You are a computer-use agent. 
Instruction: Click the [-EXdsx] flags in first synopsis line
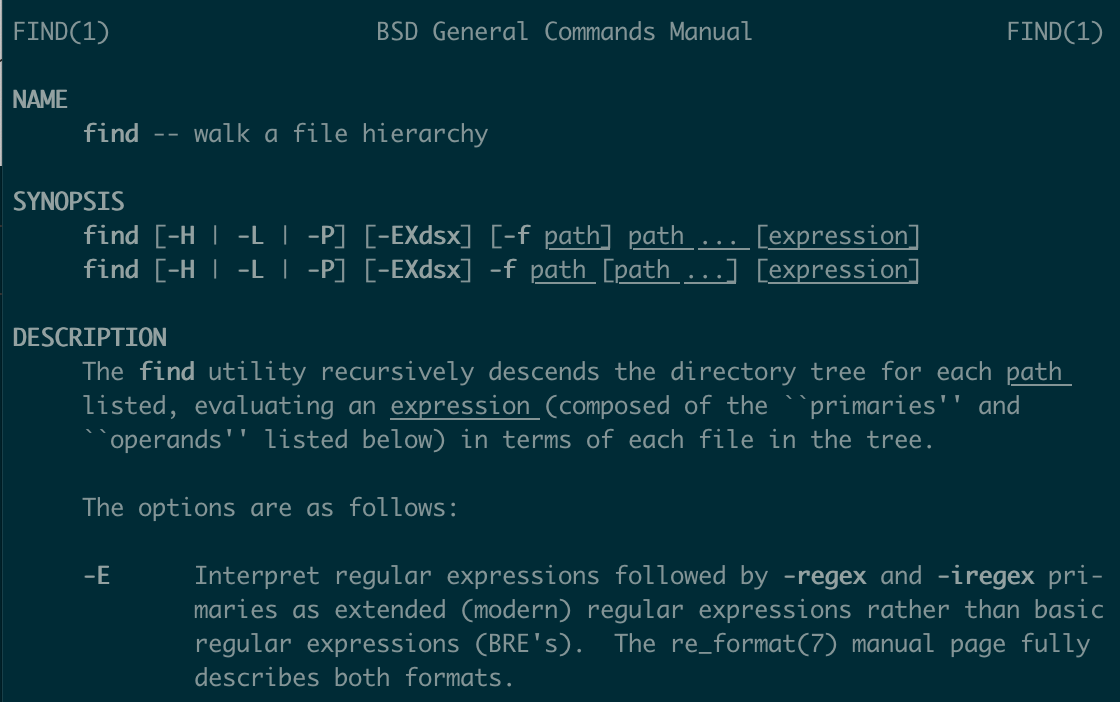(x=418, y=236)
